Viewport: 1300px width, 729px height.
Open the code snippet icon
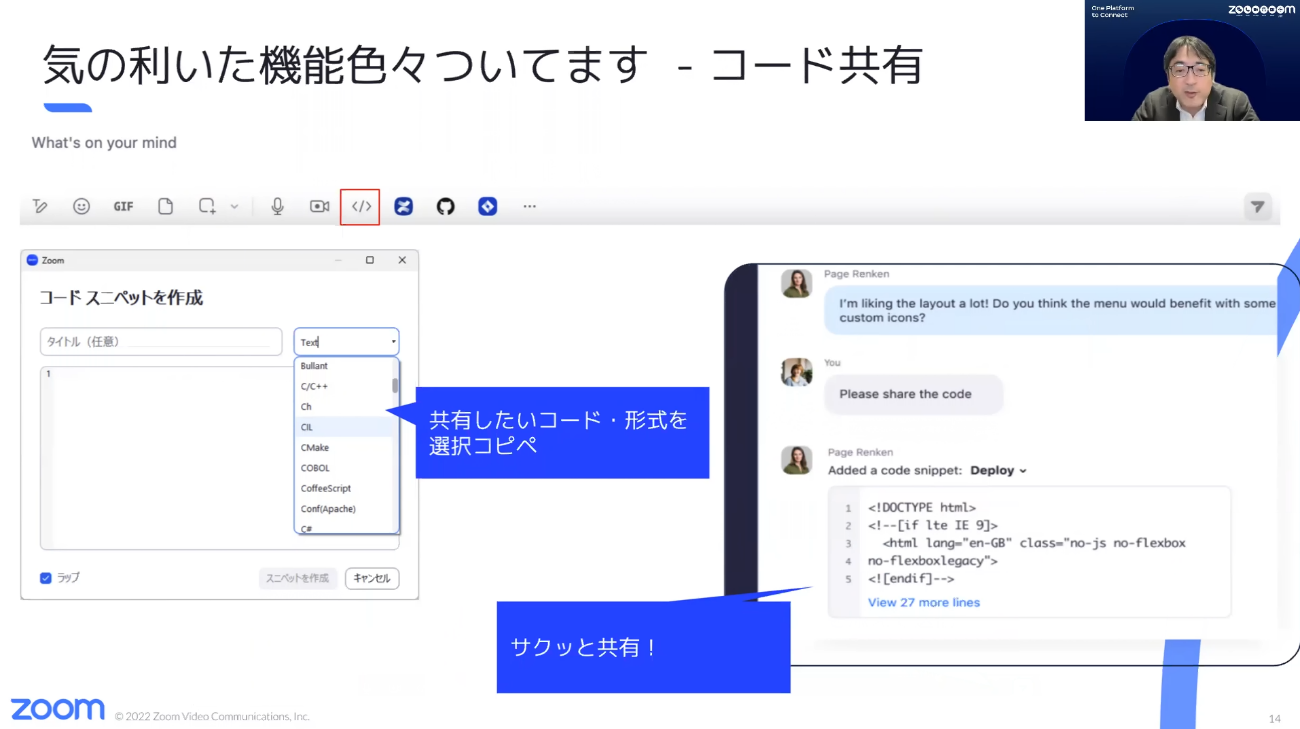point(361,206)
